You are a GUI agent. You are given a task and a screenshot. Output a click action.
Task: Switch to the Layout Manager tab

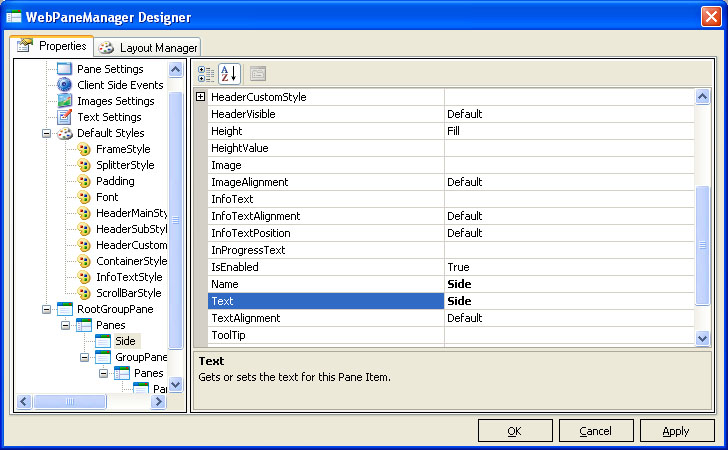148,47
